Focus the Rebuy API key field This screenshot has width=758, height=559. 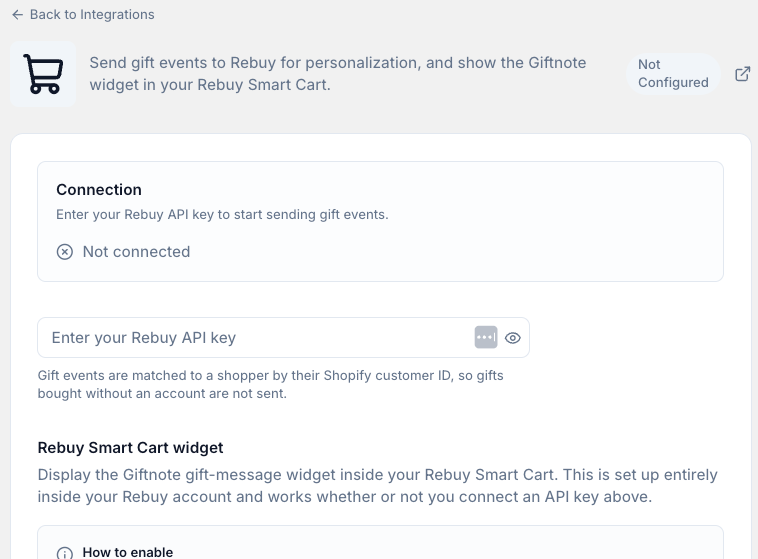283,338
